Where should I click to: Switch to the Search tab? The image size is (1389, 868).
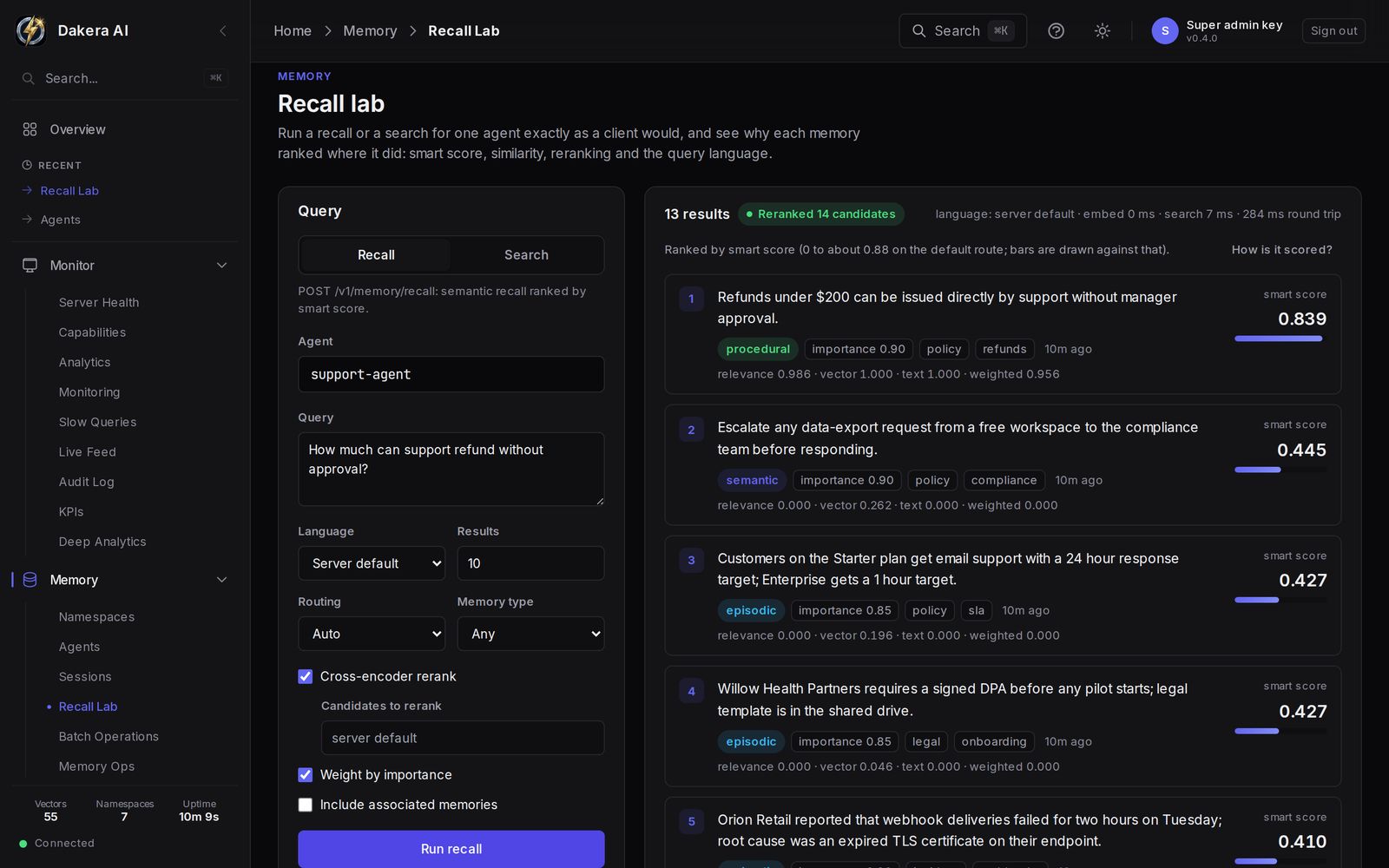(x=526, y=255)
